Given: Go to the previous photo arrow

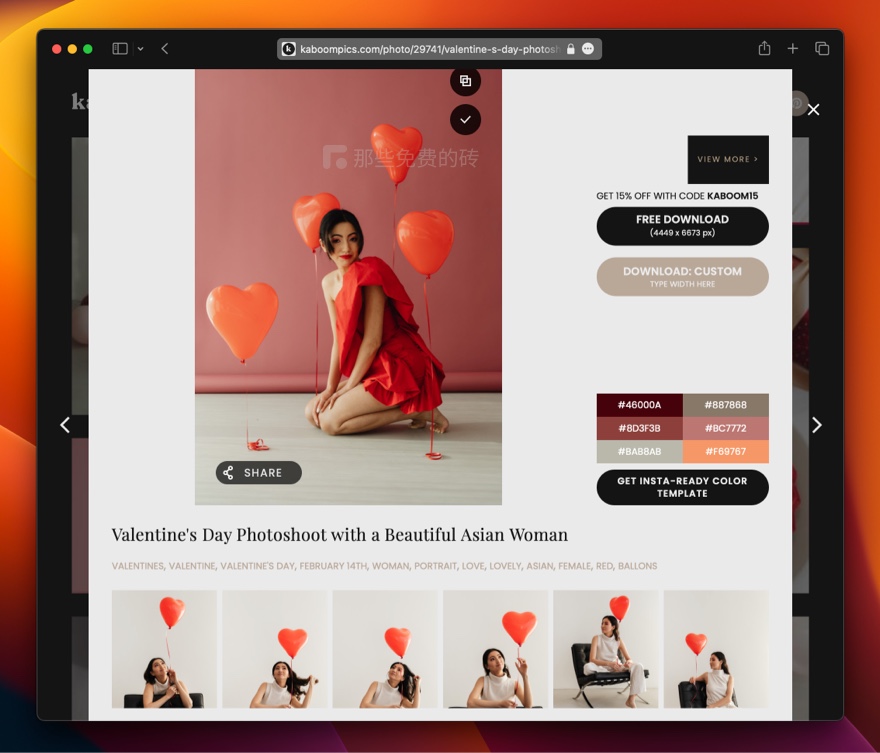Looking at the screenshot, I should click(x=65, y=425).
